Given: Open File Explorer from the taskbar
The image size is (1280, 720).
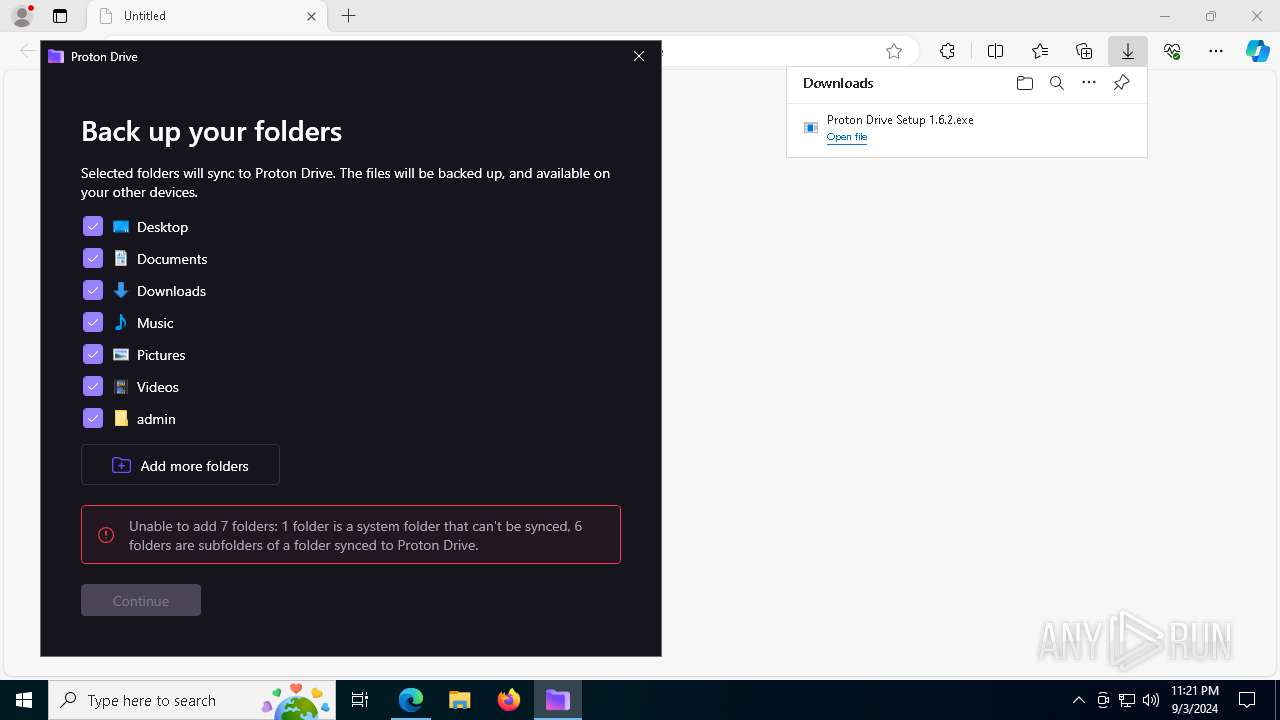Looking at the screenshot, I should pyautogui.click(x=459, y=700).
